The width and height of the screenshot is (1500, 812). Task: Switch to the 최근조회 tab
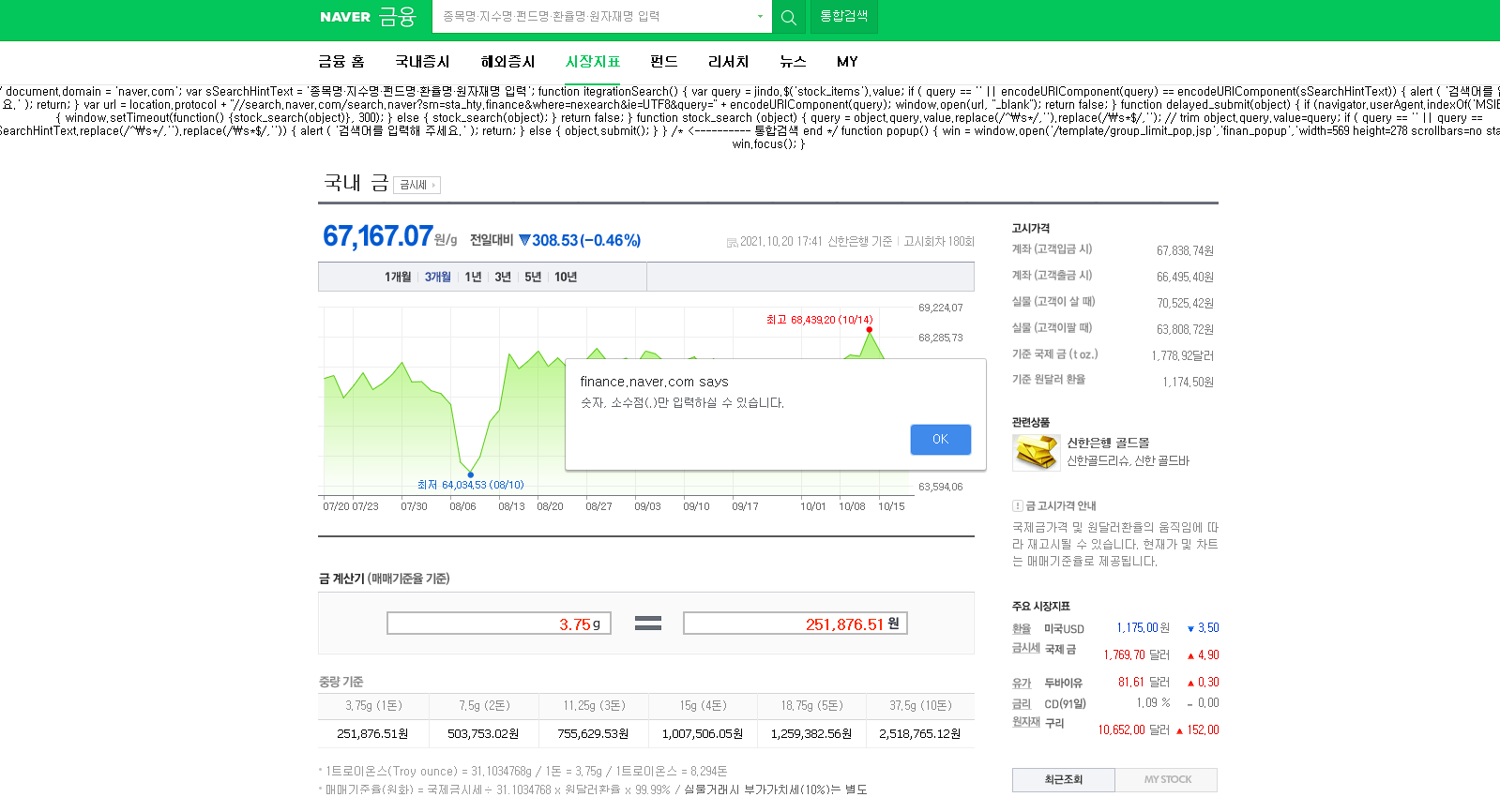[x=1064, y=779]
